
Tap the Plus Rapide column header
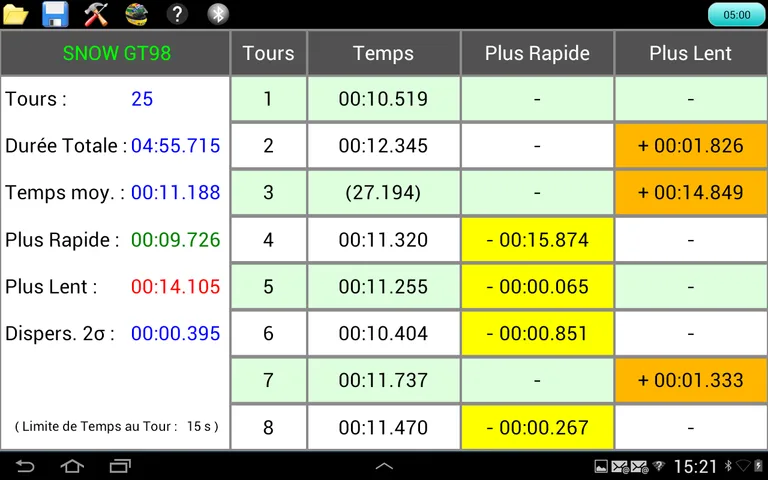point(537,53)
